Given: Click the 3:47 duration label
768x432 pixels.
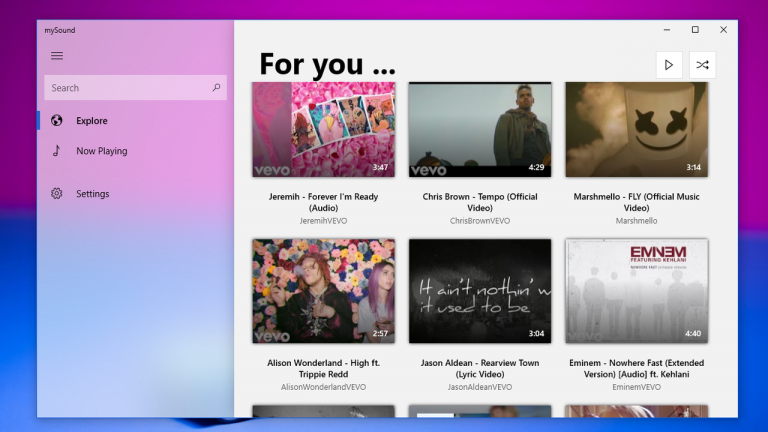Looking at the screenshot, I should point(380,168).
